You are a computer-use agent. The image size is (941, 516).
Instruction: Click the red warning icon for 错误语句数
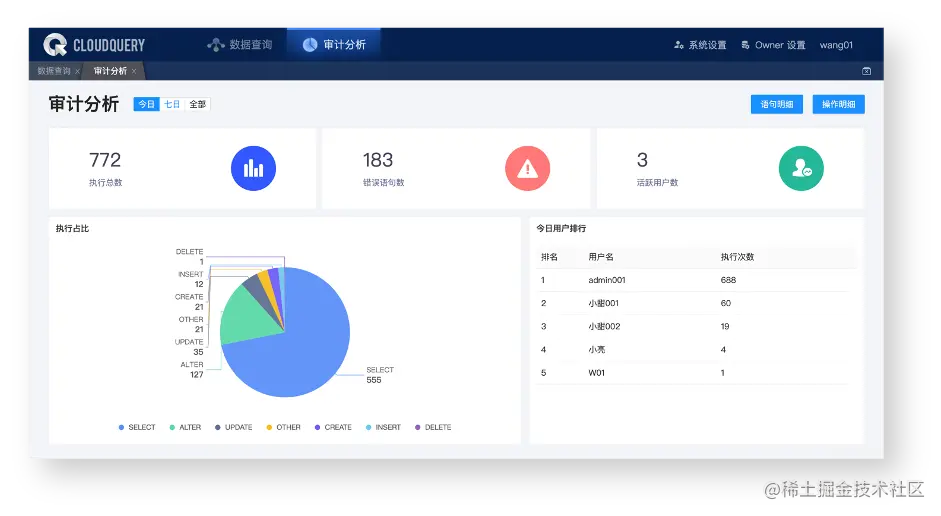[x=528, y=169]
